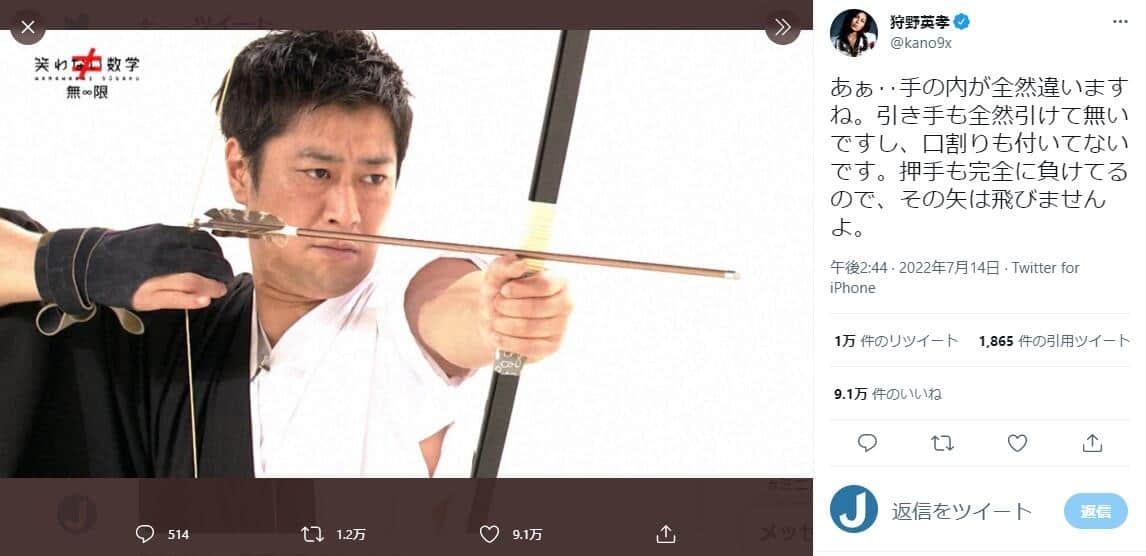Image resolution: width=1146 pixels, height=556 pixels.
Task: Click reply bubble icon in tweet panel
Action: [x=867, y=442]
